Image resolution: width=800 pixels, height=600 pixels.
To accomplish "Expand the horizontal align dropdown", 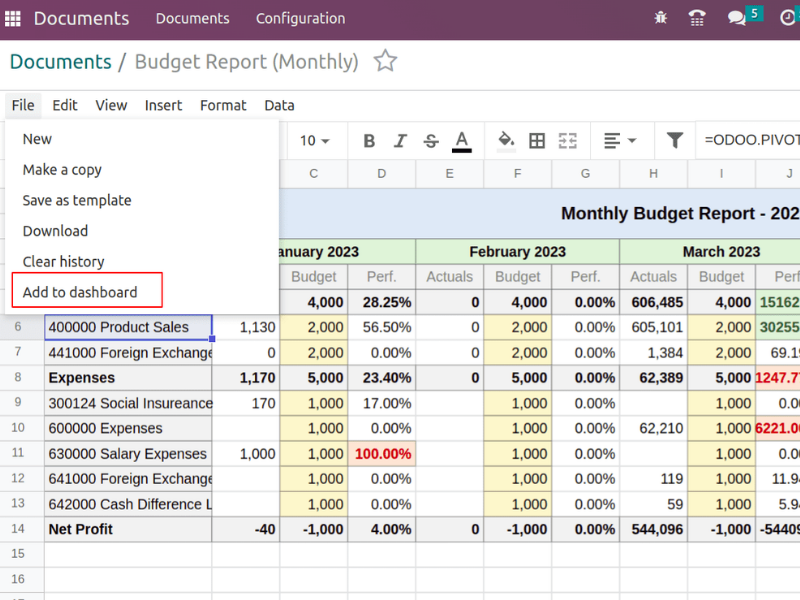I will pyautogui.click(x=620, y=141).
